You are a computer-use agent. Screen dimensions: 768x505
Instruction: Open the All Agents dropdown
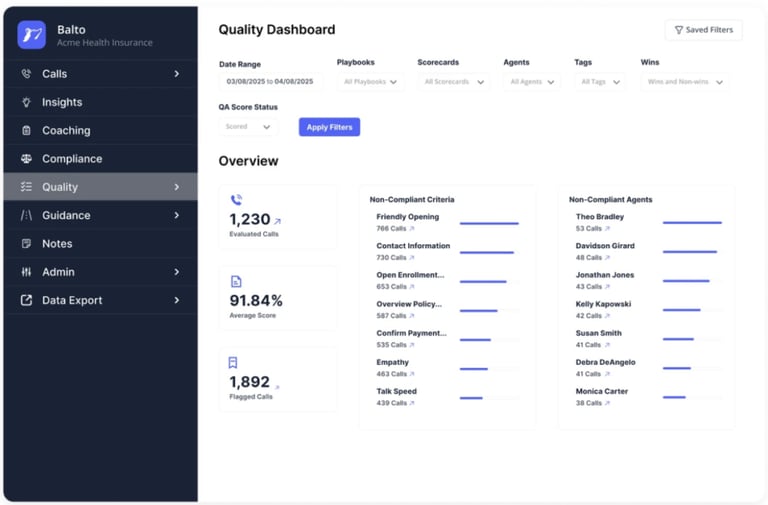(532, 82)
